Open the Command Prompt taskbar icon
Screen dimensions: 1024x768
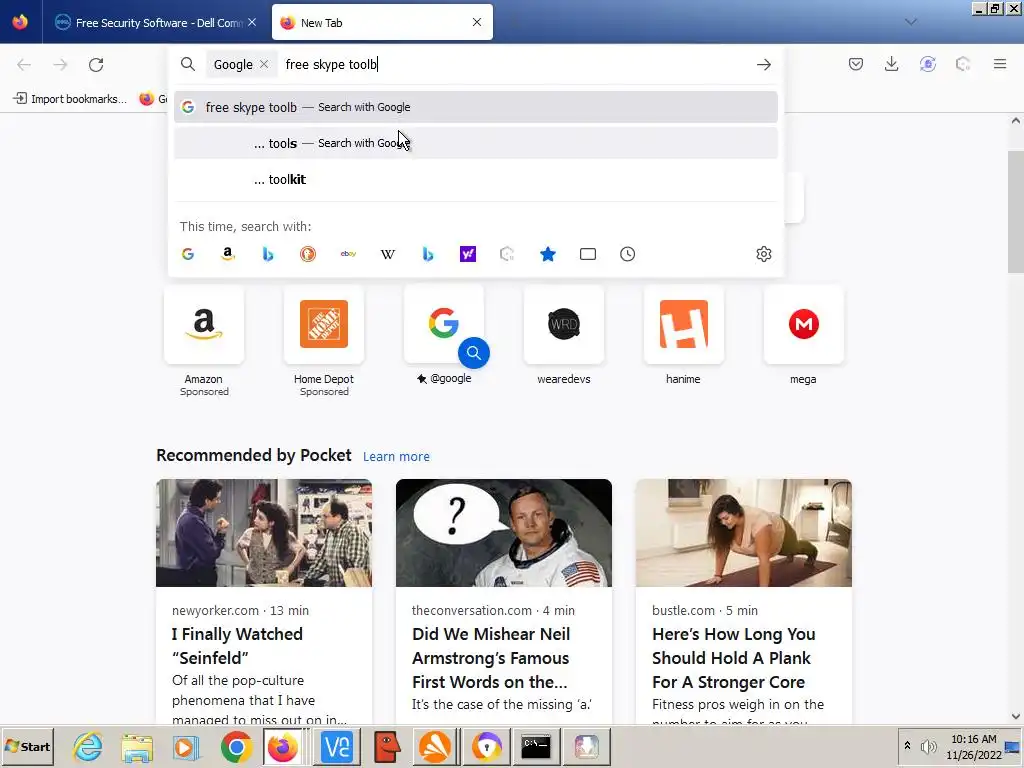536,746
